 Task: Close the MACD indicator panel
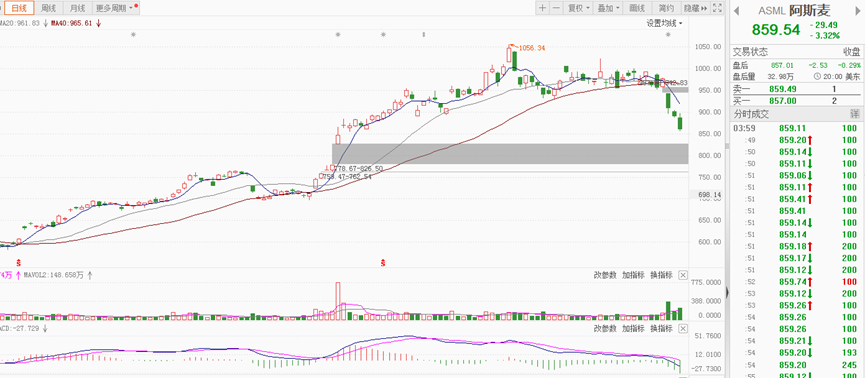683,328
